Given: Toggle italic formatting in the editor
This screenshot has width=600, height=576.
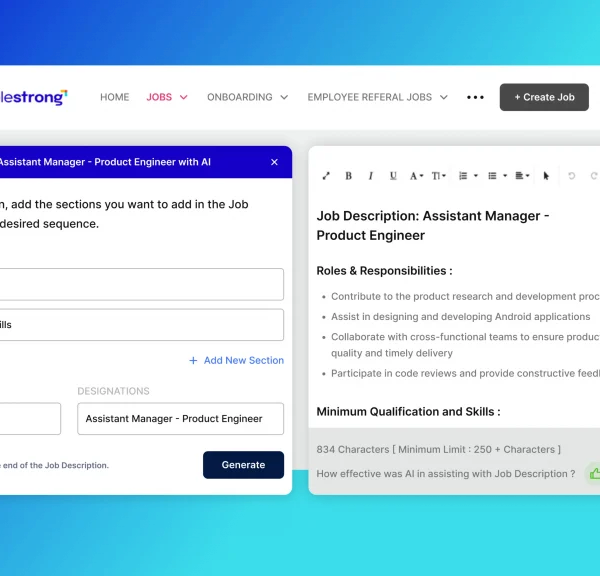Looking at the screenshot, I should coord(370,176).
